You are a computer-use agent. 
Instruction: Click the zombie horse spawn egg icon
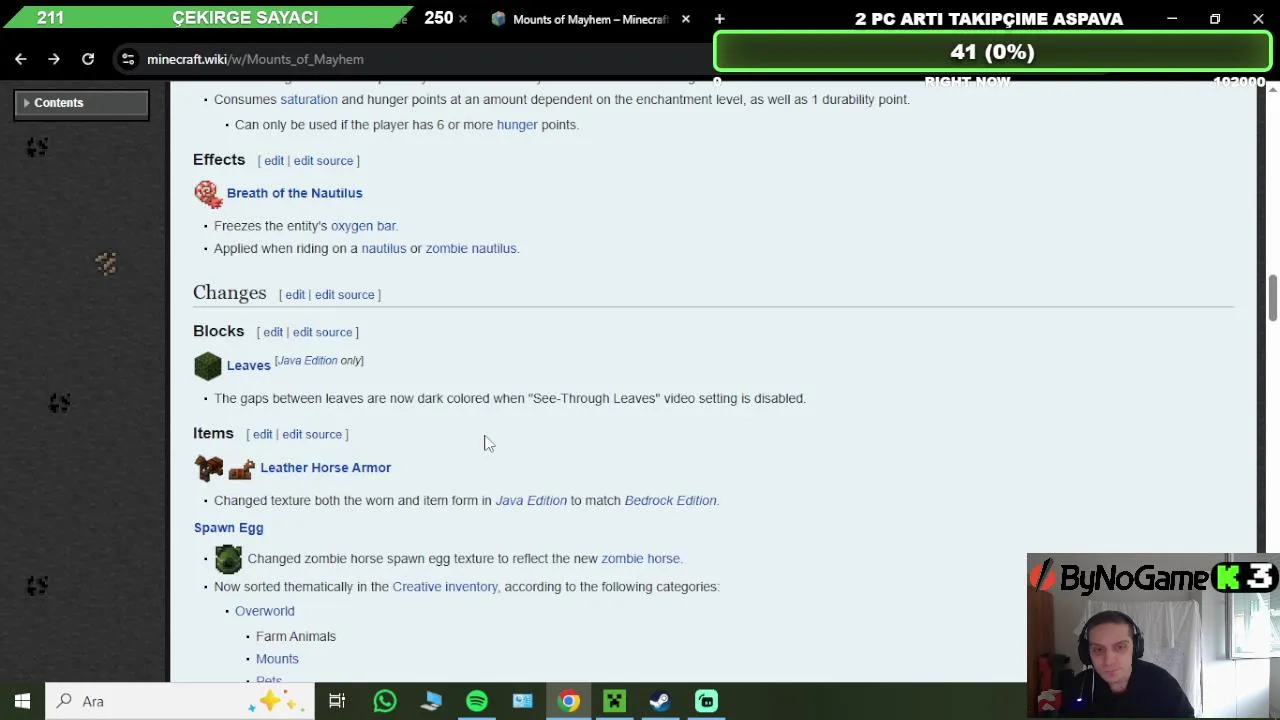click(x=228, y=559)
